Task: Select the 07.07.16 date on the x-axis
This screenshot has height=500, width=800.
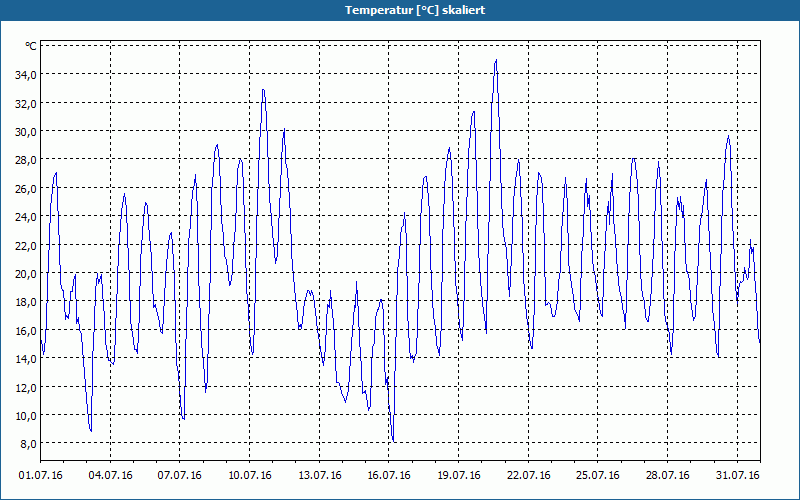Action: point(180,476)
